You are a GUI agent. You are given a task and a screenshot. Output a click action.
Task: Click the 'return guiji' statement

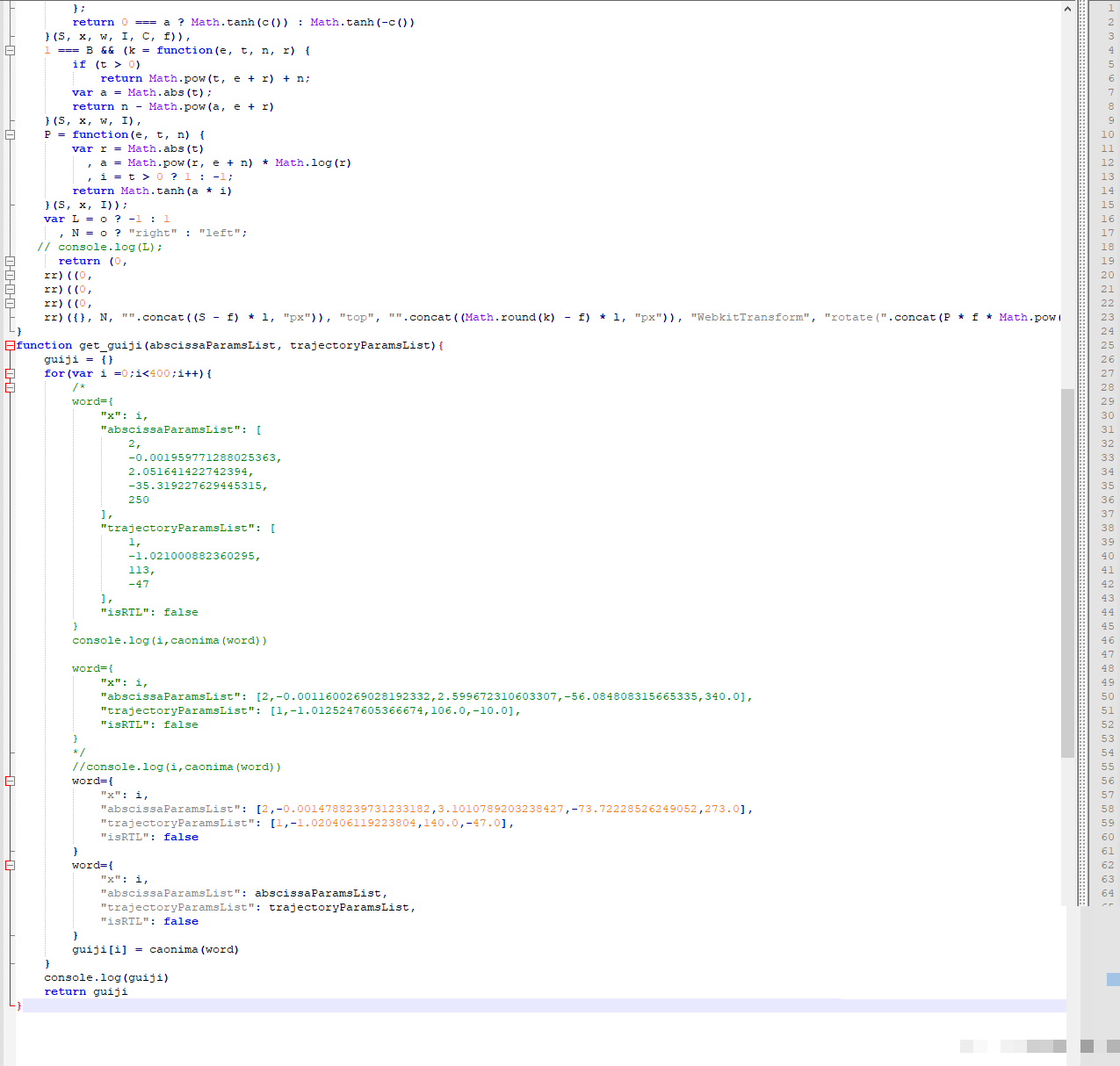coord(86,991)
